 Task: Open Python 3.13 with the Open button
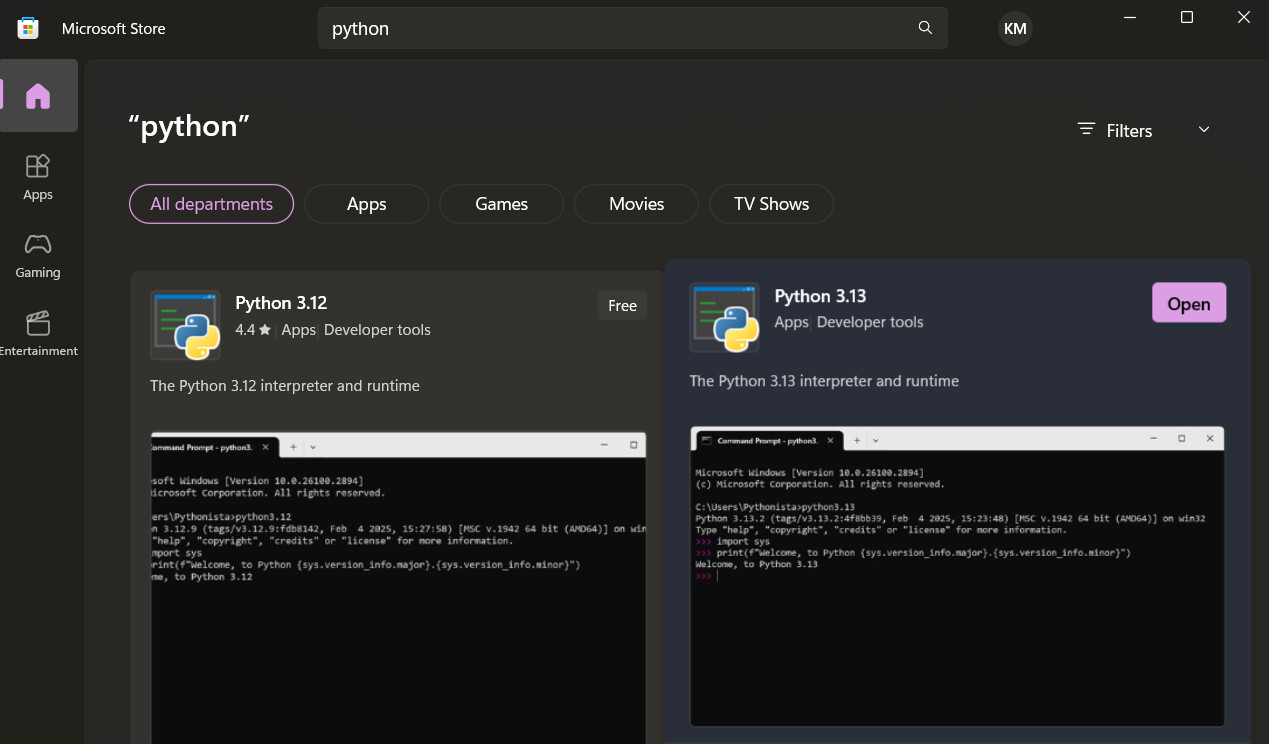1189,304
